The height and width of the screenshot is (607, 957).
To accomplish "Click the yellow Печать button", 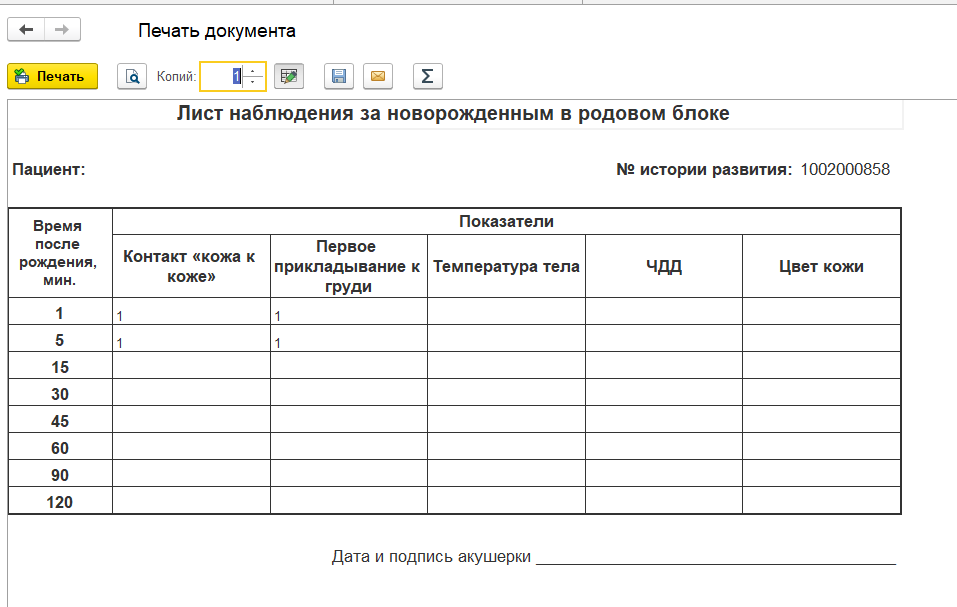I will (52, 76).
